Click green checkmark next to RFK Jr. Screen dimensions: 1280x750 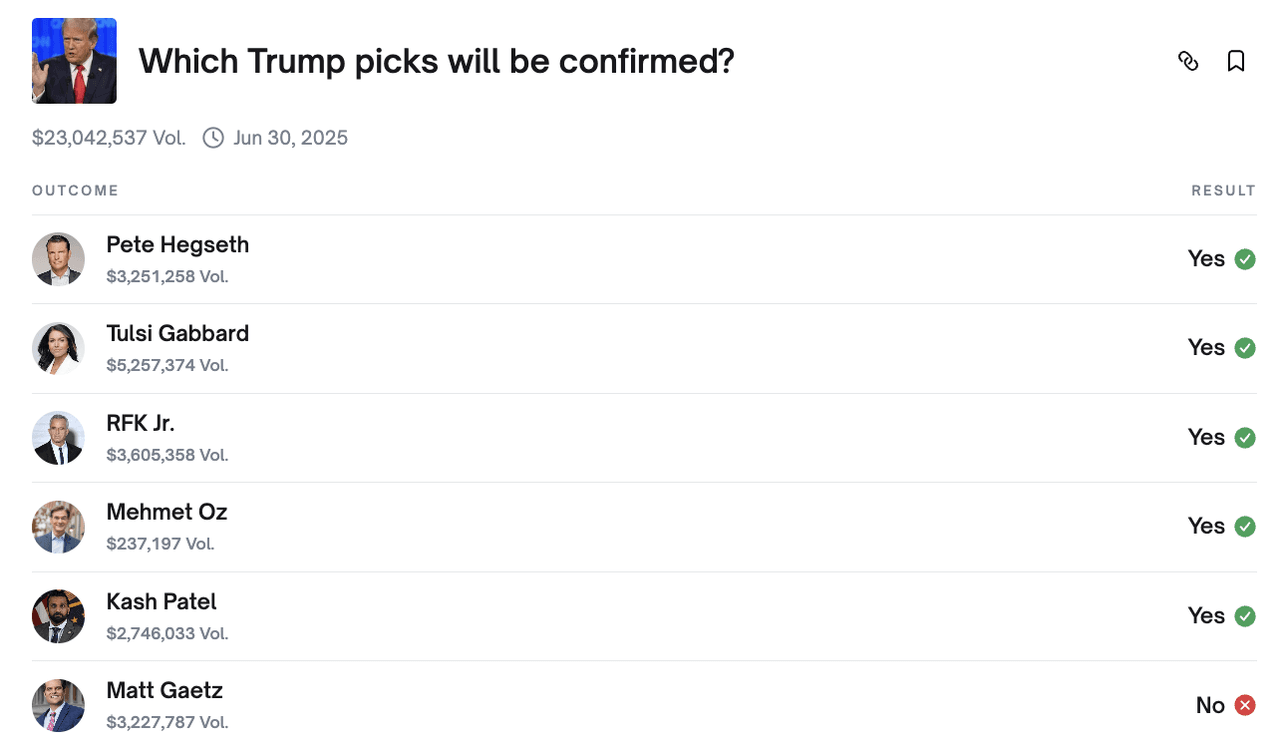1245,438
